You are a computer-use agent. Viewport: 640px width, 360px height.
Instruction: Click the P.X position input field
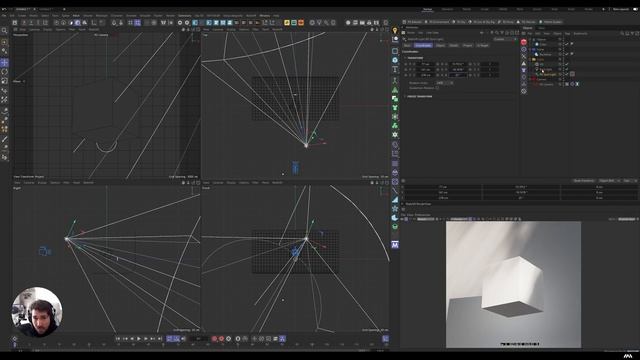[x=425, y=64]
